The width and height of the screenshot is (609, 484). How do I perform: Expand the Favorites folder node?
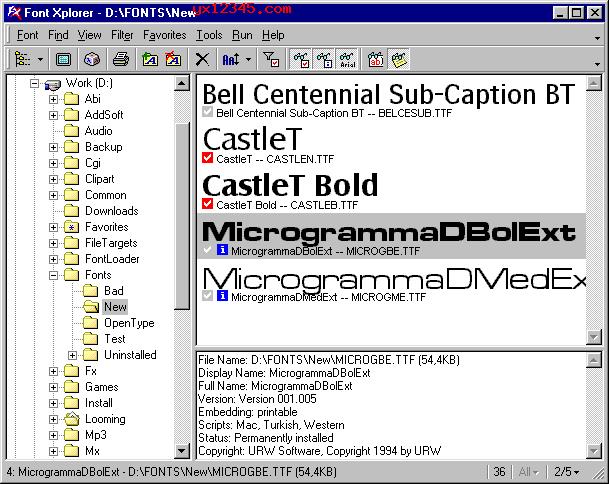pos(54,227)
